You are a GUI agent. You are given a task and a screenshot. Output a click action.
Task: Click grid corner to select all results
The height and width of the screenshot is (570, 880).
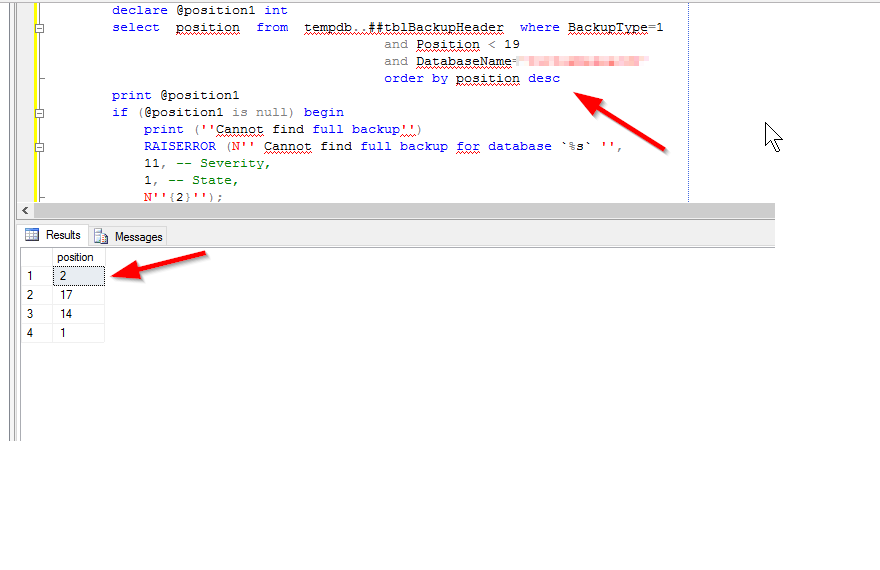coord(36,257)
